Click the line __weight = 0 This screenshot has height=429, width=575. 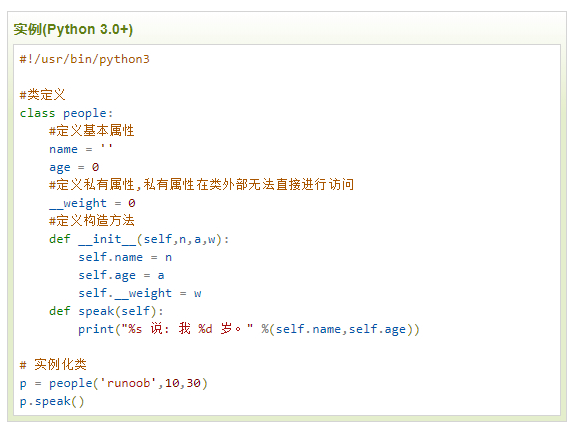[92, 203]
